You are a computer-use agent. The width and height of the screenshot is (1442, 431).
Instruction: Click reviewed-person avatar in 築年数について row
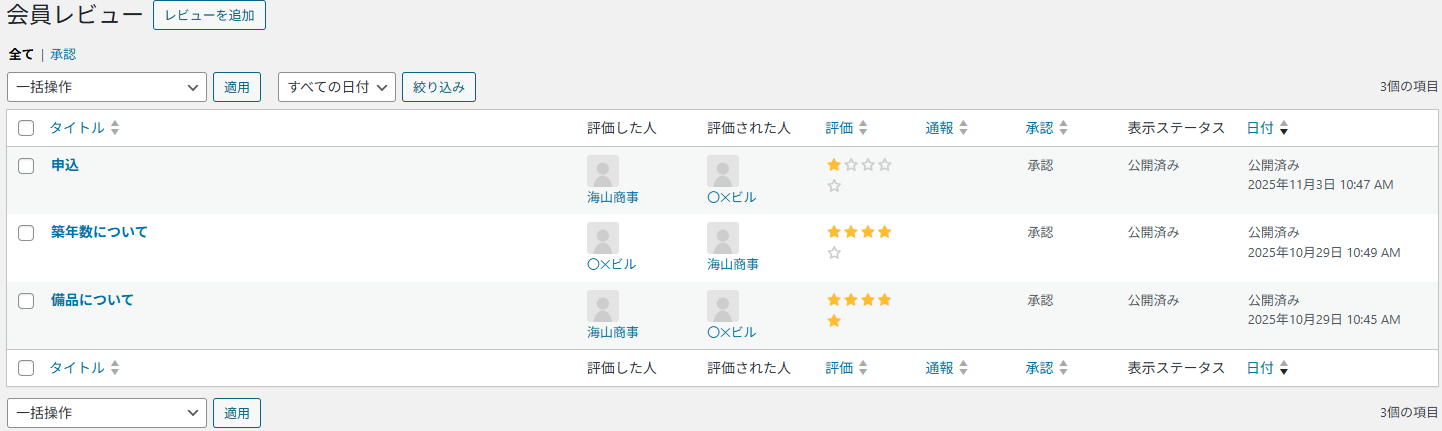pos(723,238)
